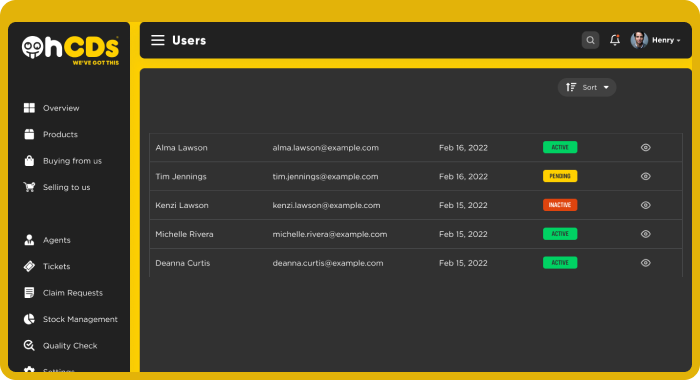Navigate to Tickets

57,266
